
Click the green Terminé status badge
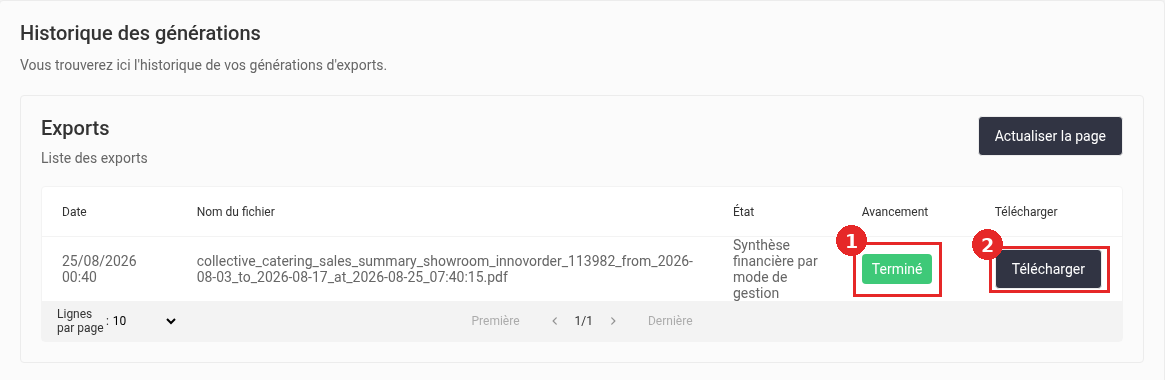tap(897, 269)
